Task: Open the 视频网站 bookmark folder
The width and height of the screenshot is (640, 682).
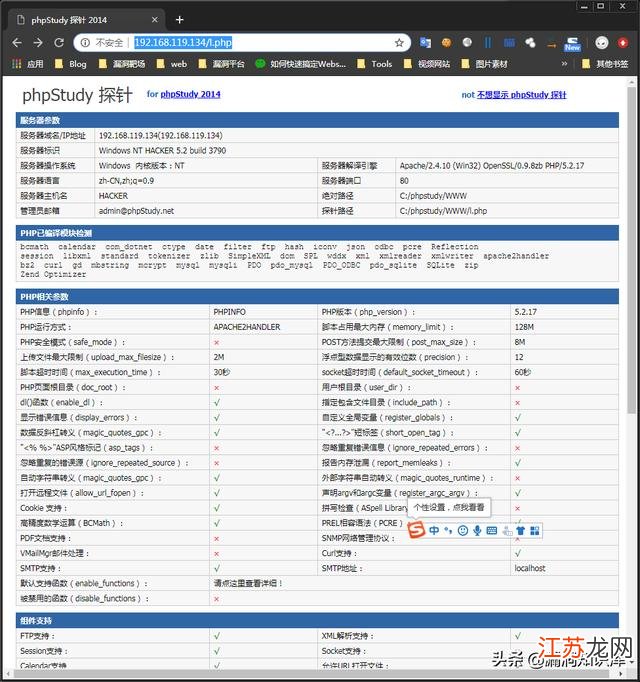Action: pos(427,64)
